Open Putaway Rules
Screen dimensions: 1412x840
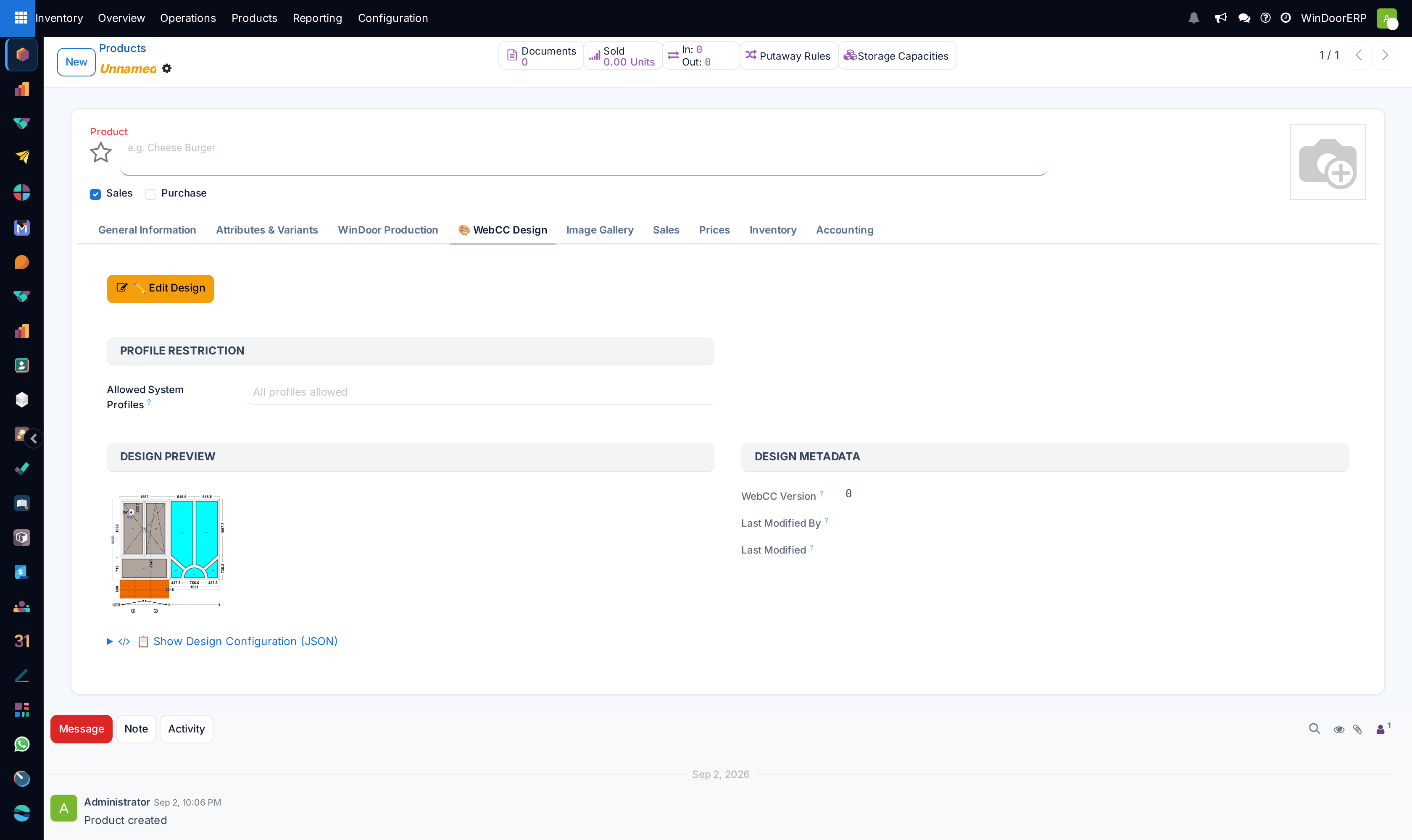[788, 55]
